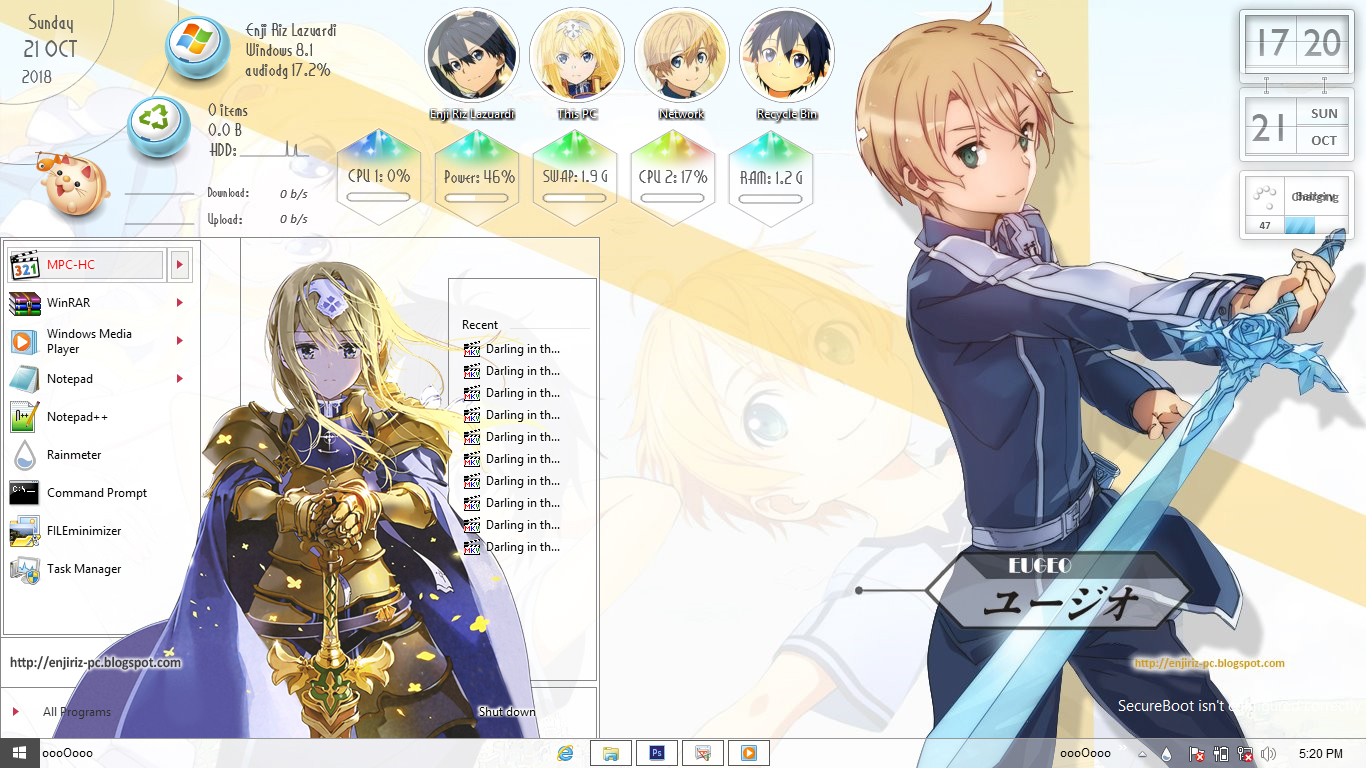Expand the WinRAR submenu arrow
Screen dimensions: 1366x768
[x=180, y=303]
